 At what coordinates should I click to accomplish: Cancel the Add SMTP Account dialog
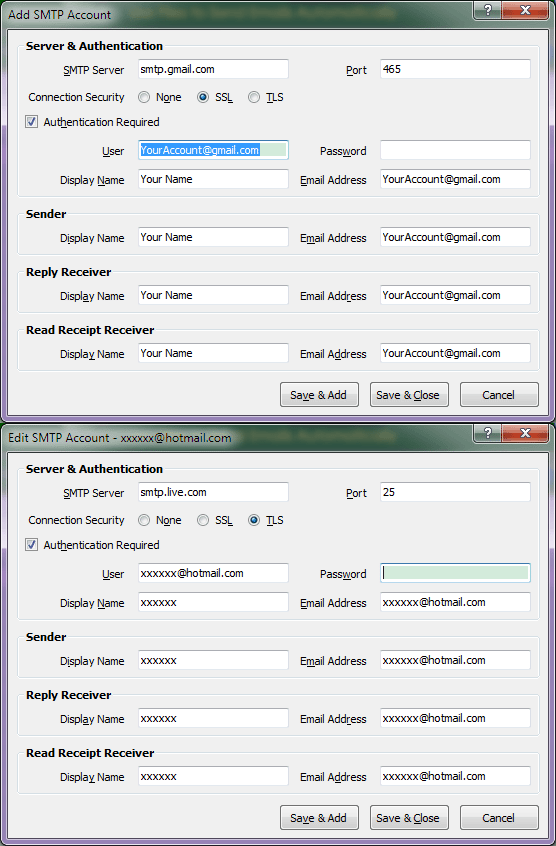(499, 395)
